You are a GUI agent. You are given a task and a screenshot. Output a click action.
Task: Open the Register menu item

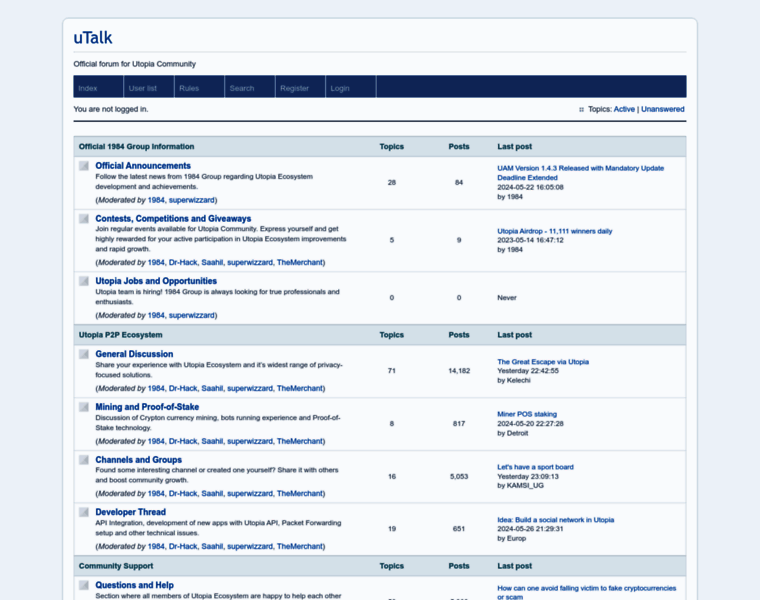click(300, 88)
